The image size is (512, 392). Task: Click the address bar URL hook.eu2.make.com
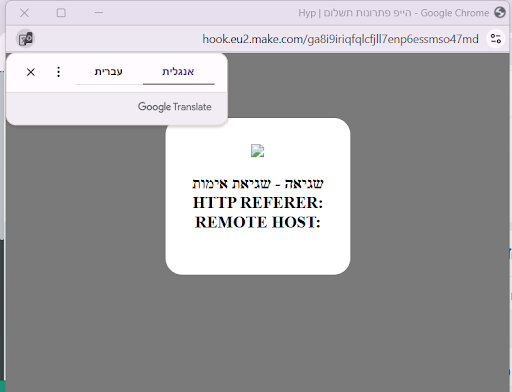point(340,39)
